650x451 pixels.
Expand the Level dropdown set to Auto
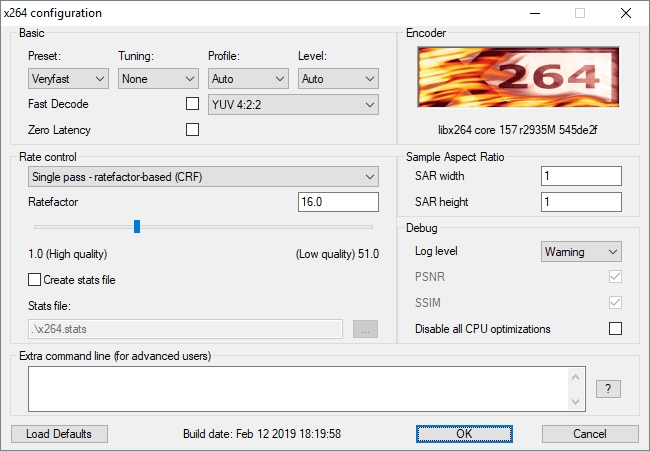[x=338, y=79]
